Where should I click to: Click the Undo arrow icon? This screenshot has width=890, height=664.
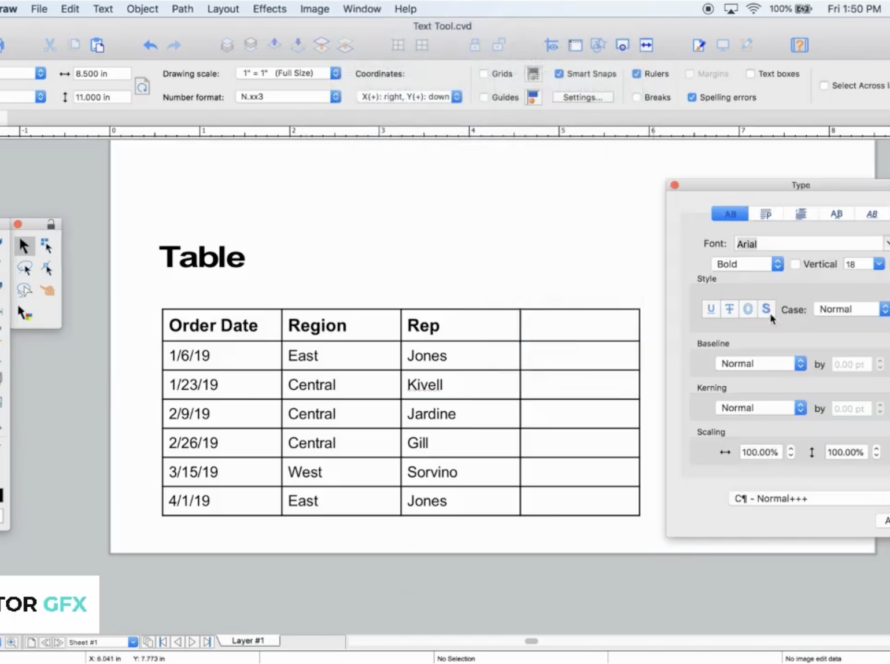click(150, 45)
